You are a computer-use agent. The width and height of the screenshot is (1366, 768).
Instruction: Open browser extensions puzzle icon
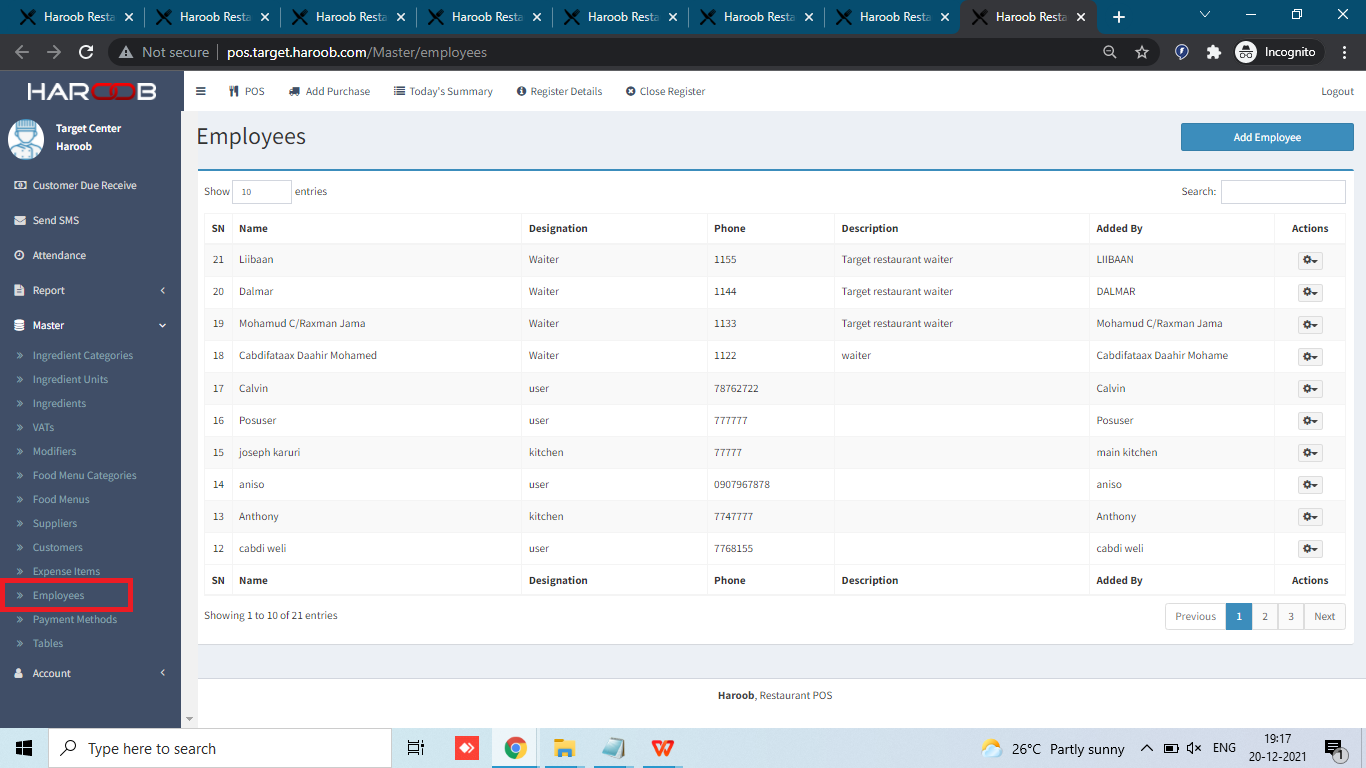click(1214, 52)
